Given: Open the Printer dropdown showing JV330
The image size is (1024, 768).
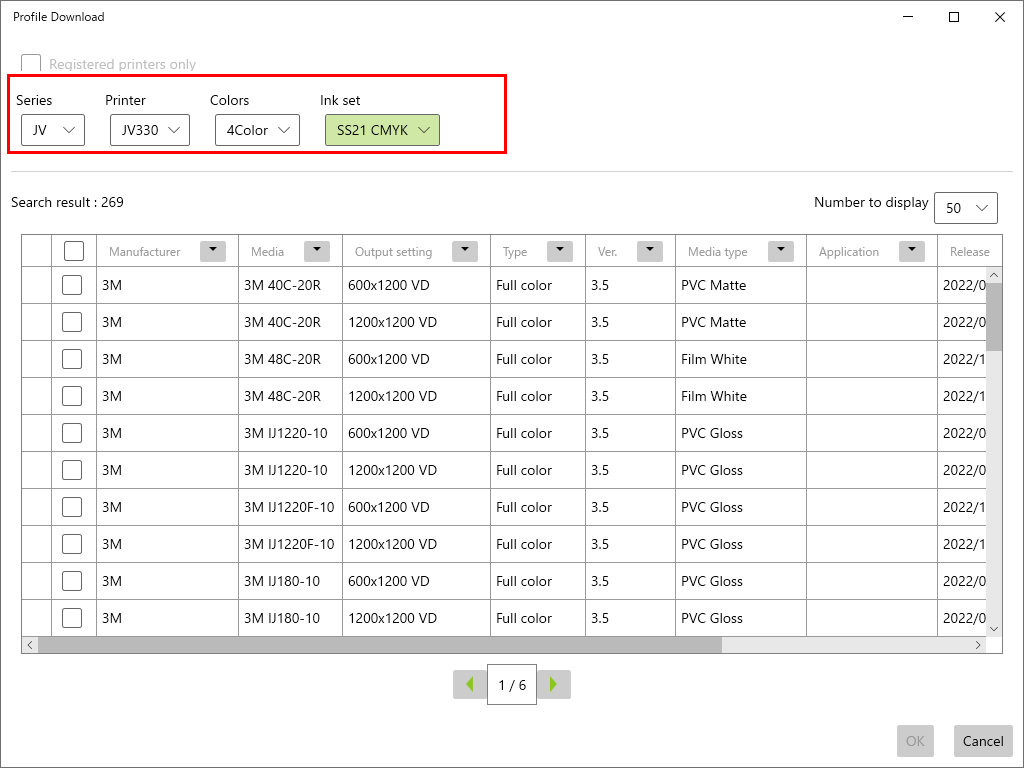Looking at the screenshot, I should pos(149,129).
